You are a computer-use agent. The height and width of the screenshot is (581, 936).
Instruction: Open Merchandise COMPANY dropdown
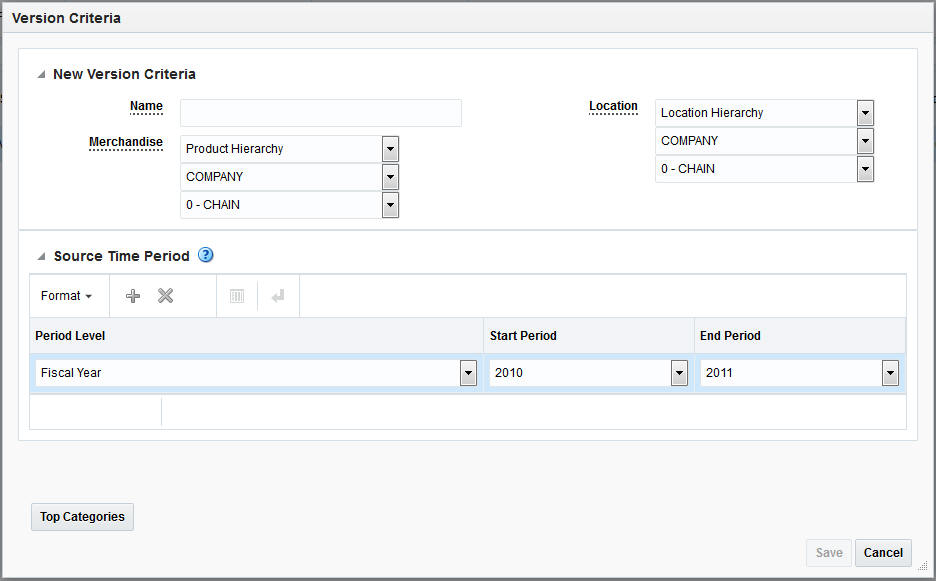390,177
